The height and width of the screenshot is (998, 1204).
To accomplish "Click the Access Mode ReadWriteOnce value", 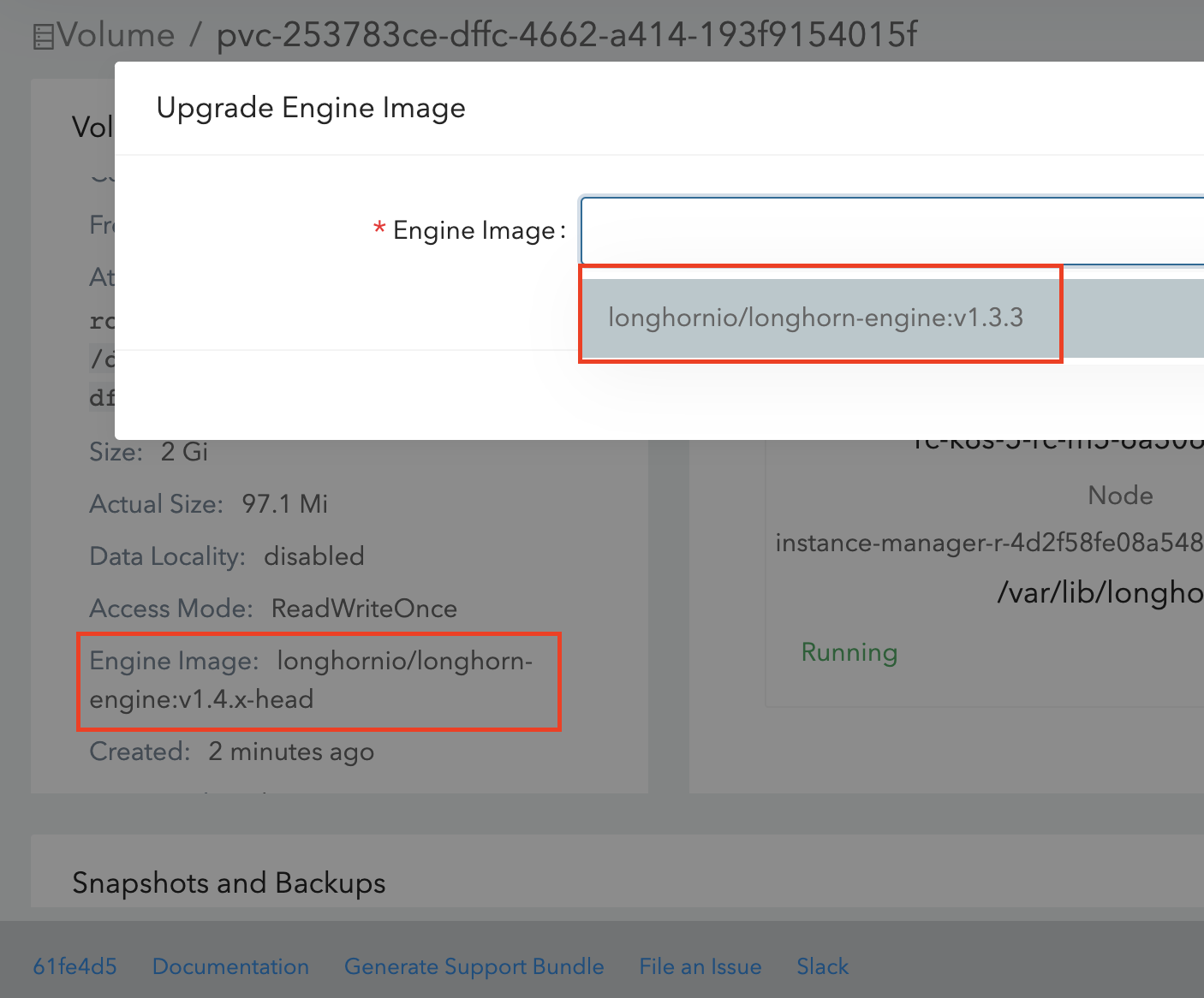I will pos(364,608).
